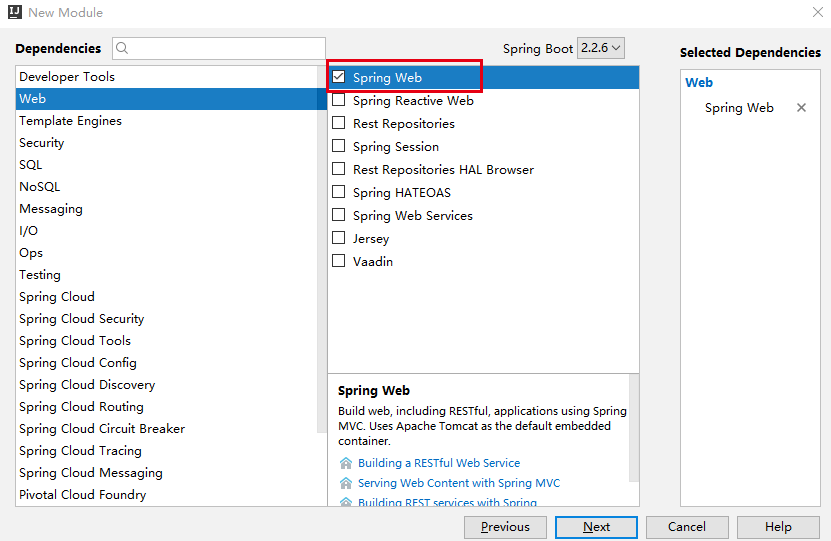
Task: Open Building a RESTful Web Service link
Action: (439, 463)
